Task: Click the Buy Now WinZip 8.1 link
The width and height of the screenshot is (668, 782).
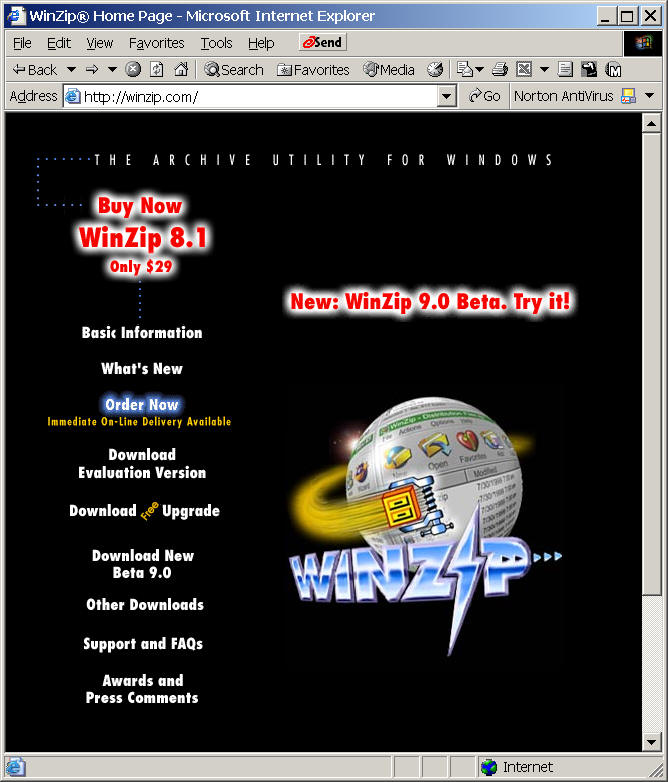Action: click(142, 234)
